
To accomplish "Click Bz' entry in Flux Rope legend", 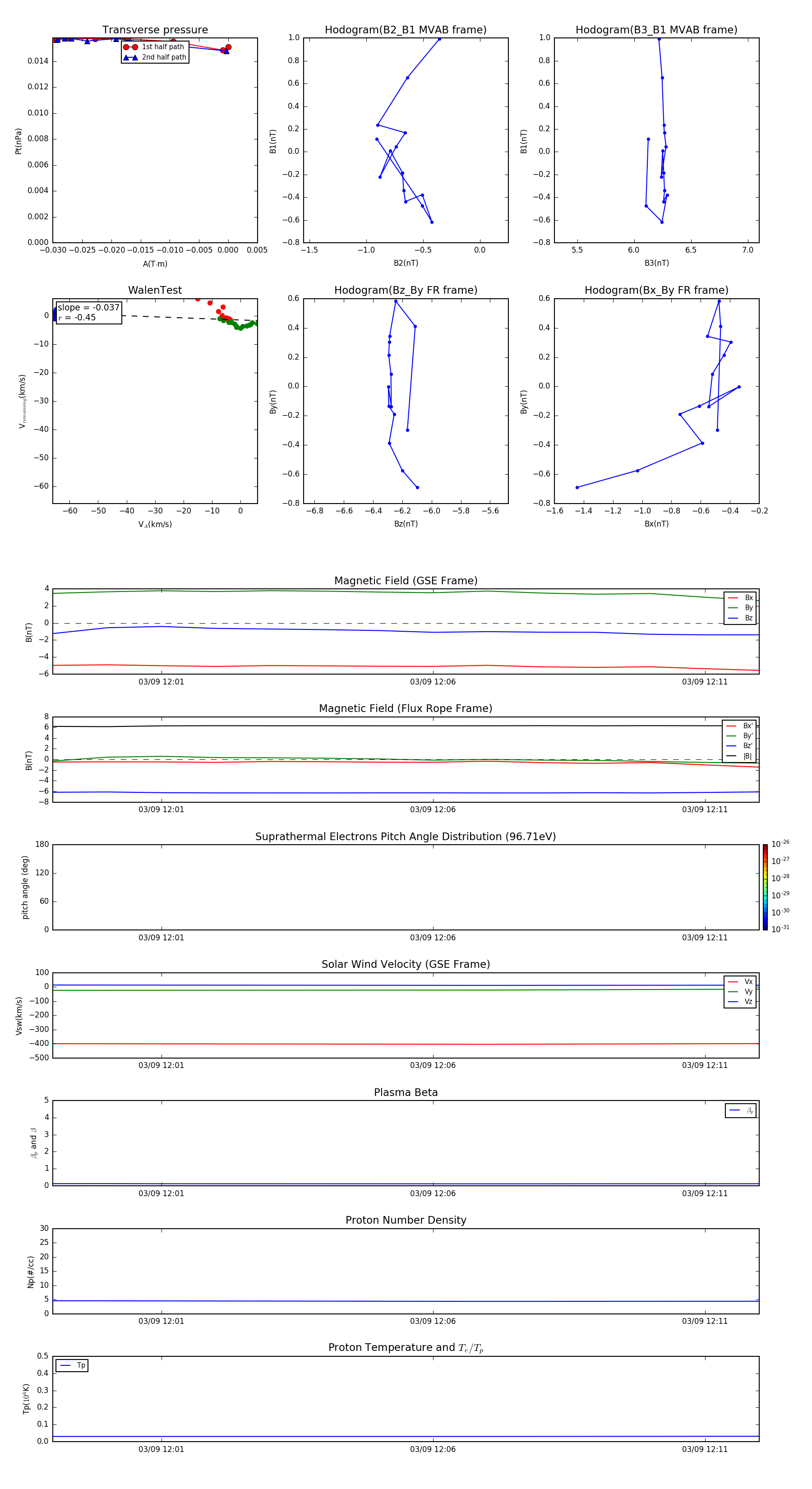I will click(739, 746).
